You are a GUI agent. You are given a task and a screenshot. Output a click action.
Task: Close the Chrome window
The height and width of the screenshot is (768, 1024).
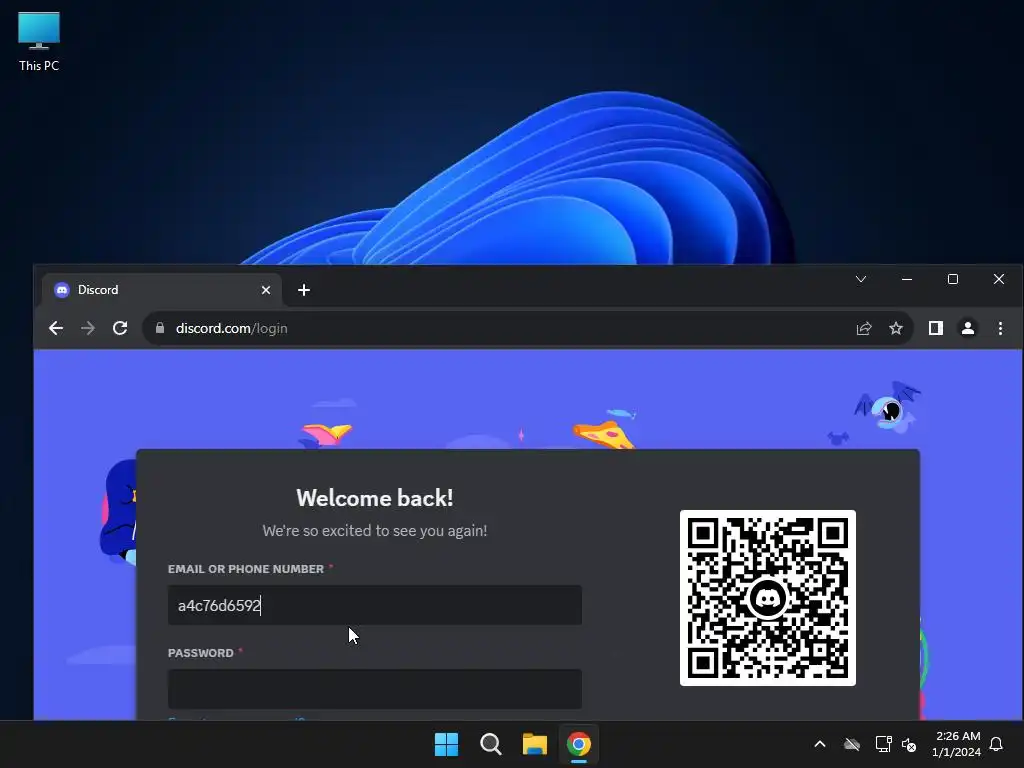(x=999, y=280)
